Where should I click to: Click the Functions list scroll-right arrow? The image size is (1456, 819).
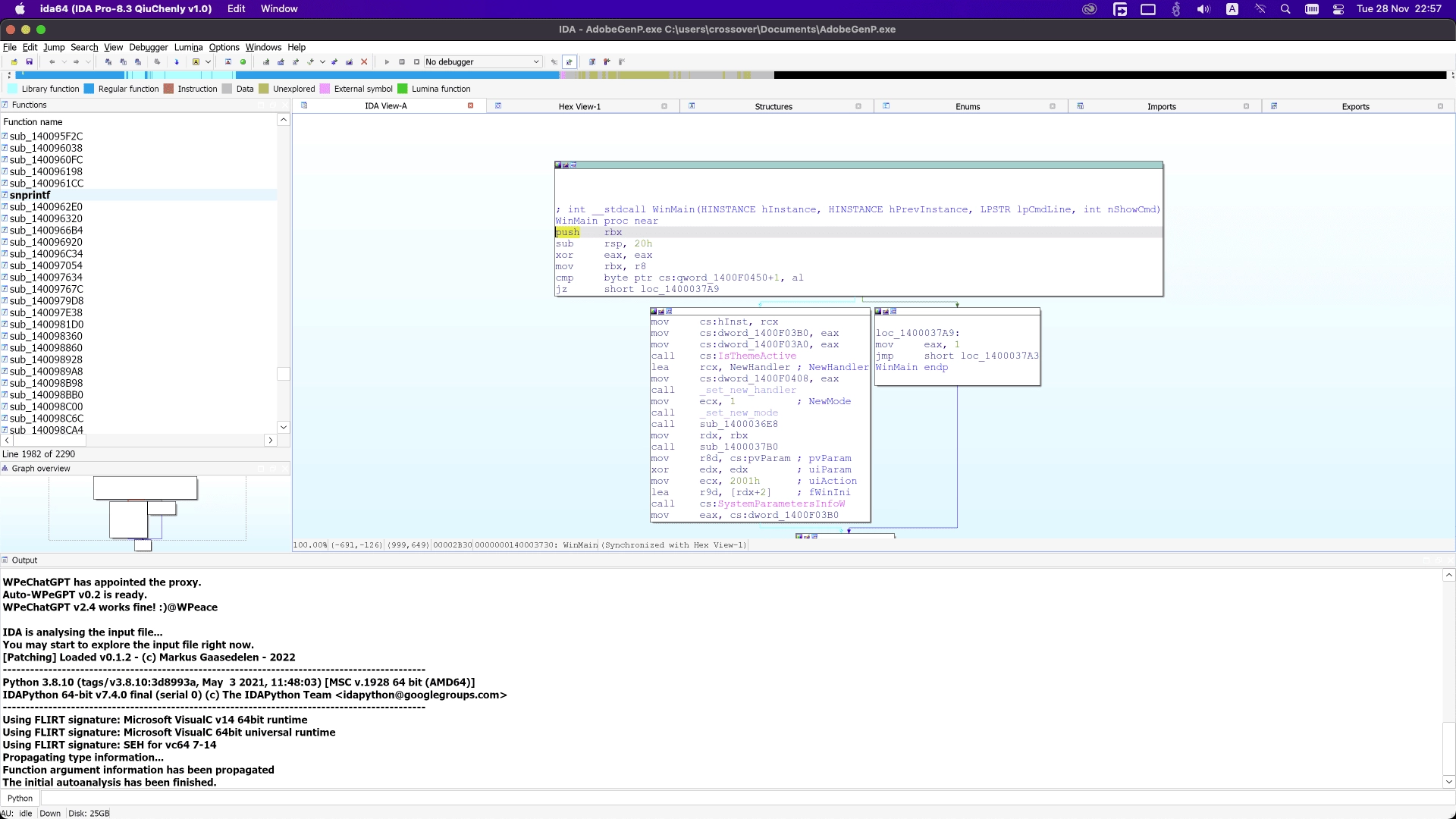pyautogui.click(x=270, y=440)
